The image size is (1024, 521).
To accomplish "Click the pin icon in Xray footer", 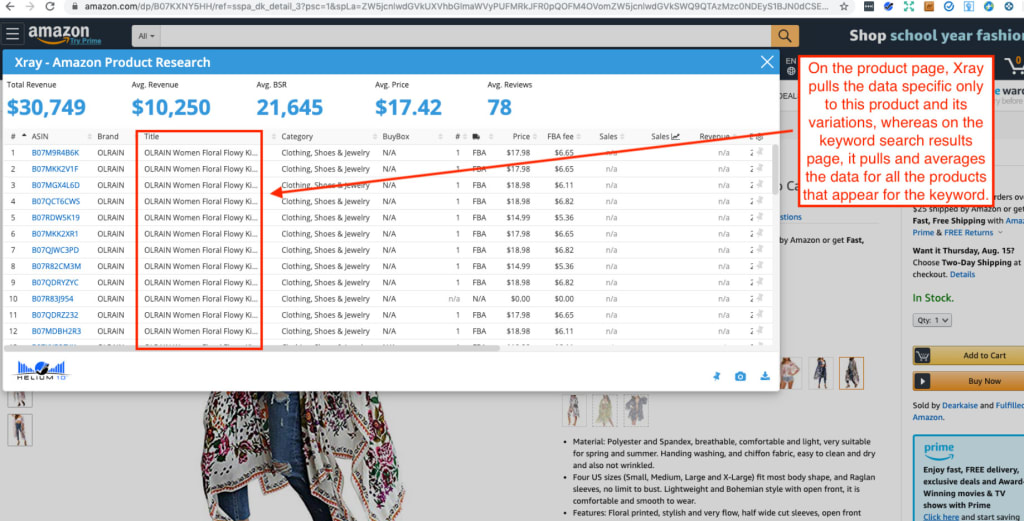I will coord(716,376).
